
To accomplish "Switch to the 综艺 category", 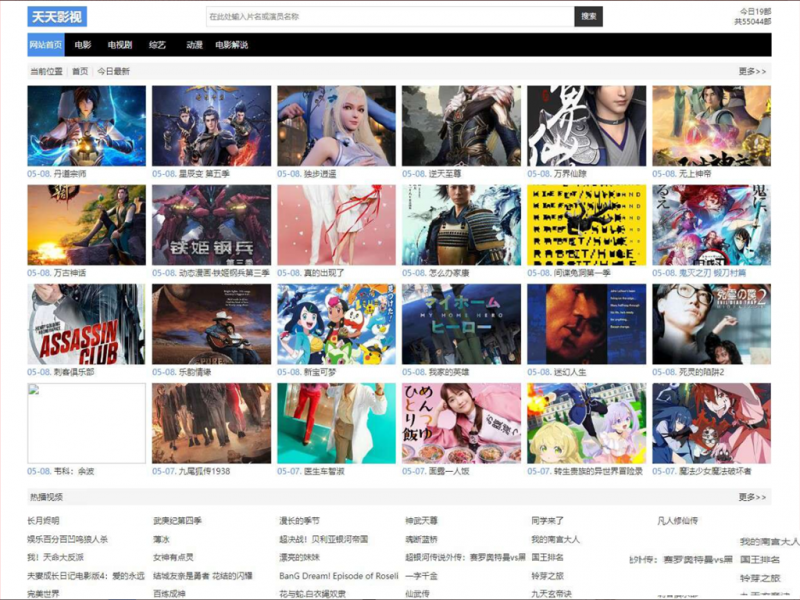I will (x=157, y=45).
